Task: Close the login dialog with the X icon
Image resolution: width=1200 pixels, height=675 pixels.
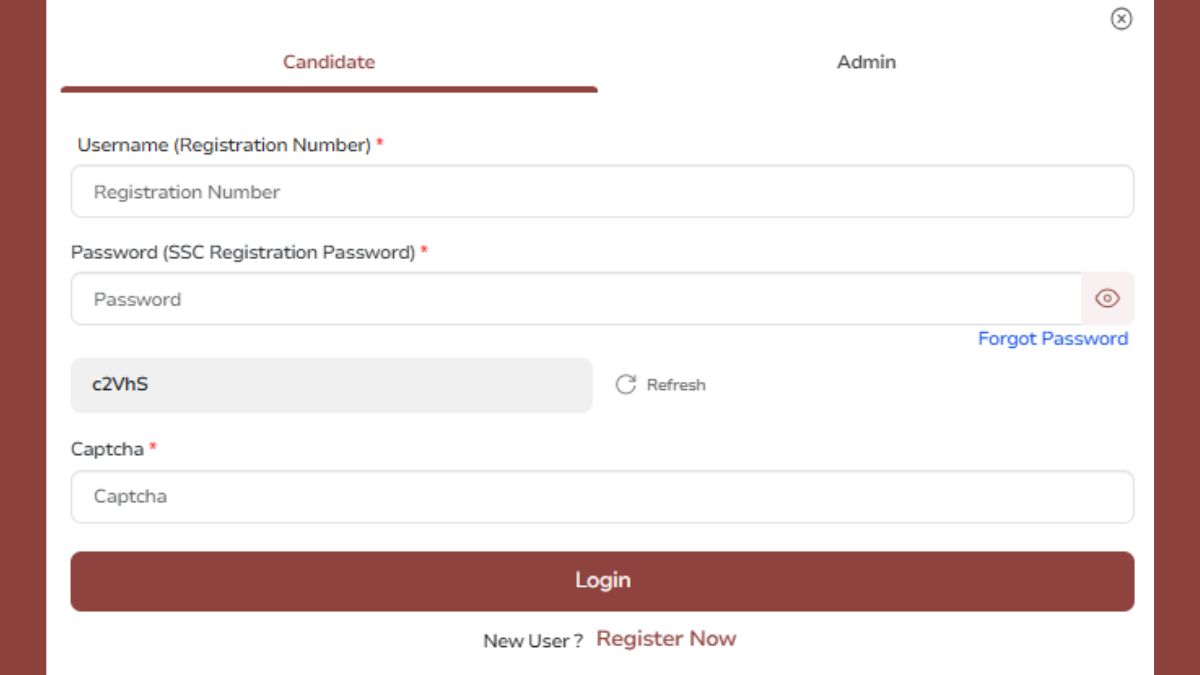Action: [x=1121, y=19]
